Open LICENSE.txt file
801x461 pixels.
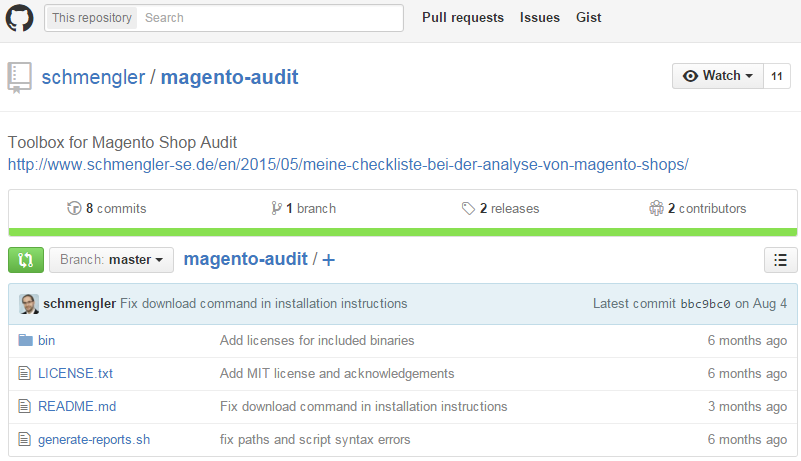[76, 374]
